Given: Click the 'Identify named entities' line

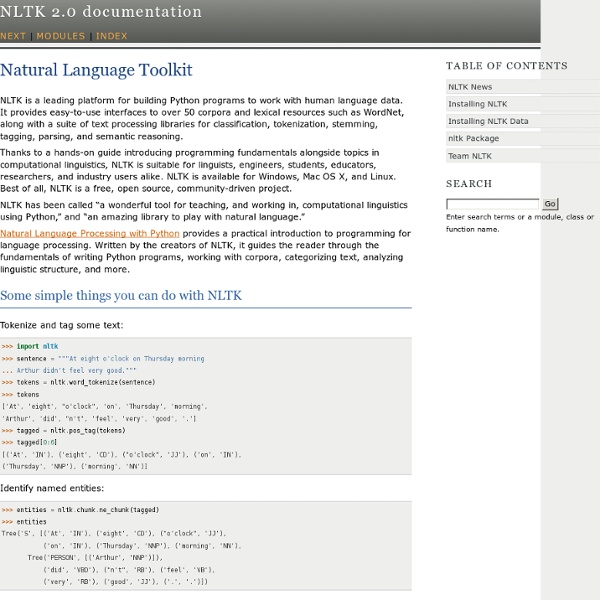Looking at the screenshot, I should [x=52, y=488].
